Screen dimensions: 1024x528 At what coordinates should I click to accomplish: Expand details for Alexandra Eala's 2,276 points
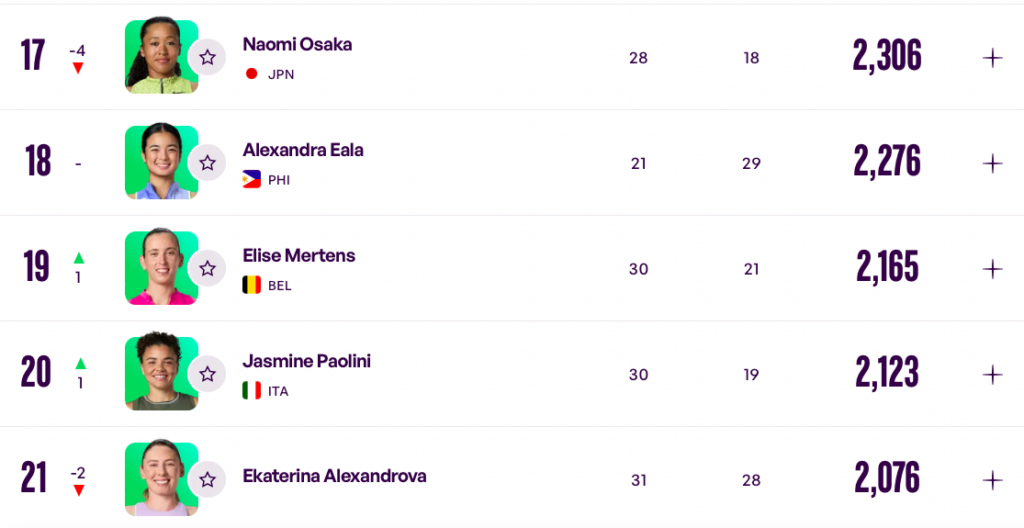(x=992, y=163)
